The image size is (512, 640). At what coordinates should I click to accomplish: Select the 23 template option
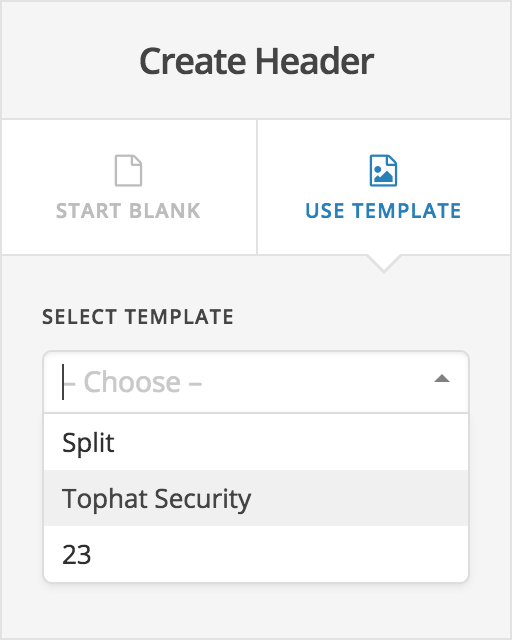tap(256, 554)
